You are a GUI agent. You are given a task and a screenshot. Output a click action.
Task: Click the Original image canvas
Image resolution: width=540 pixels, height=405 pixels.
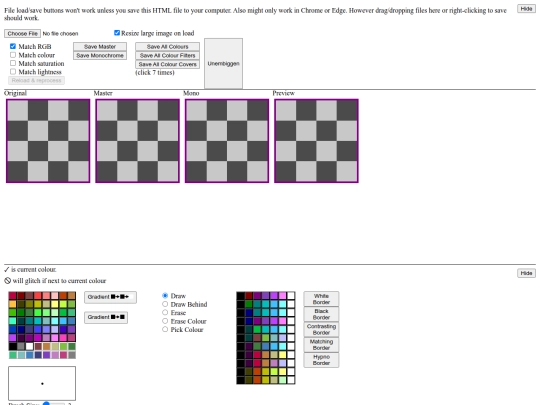point(48,141)
